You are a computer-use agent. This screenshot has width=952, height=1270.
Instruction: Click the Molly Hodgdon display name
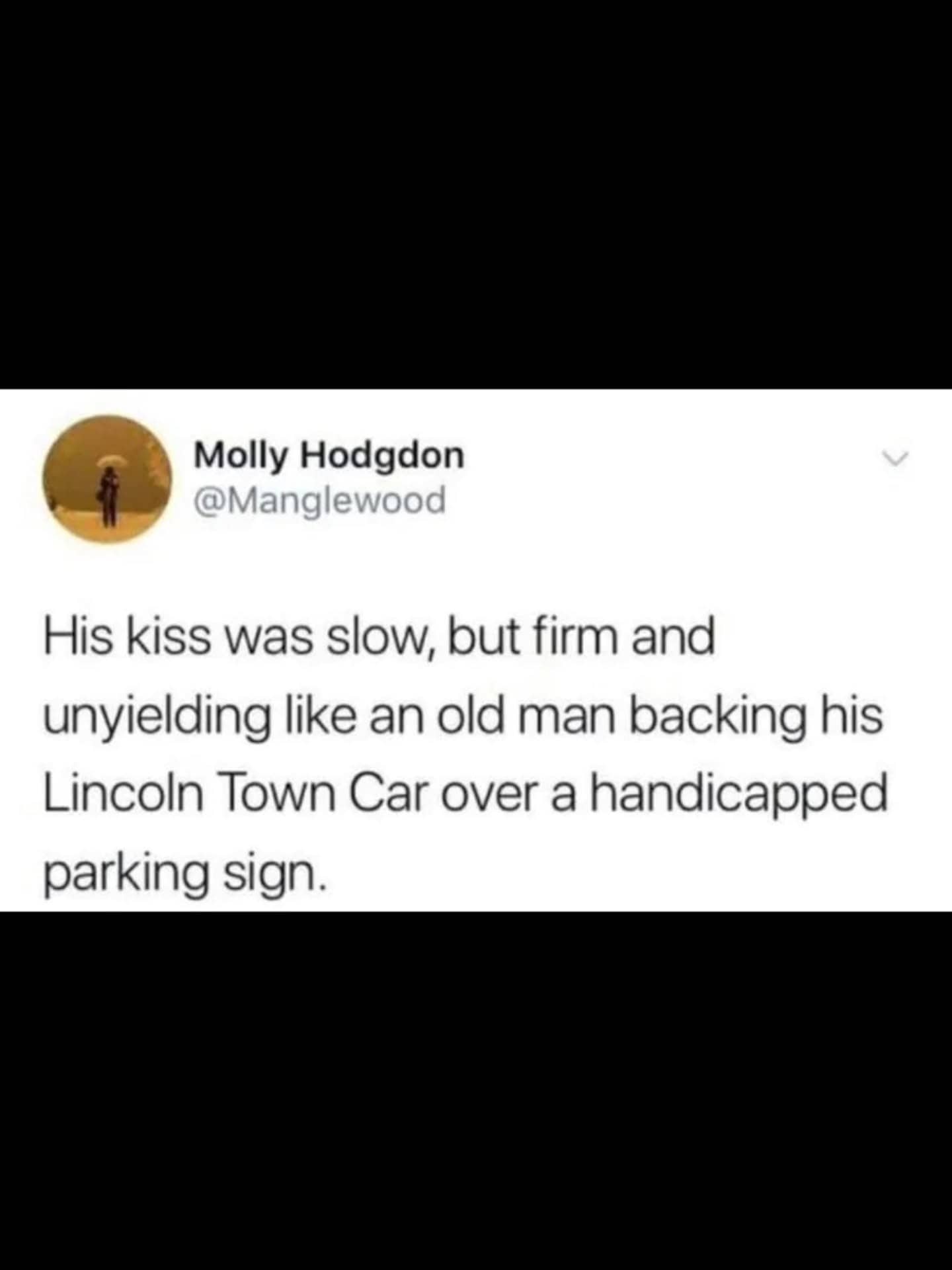coord(329,456)
